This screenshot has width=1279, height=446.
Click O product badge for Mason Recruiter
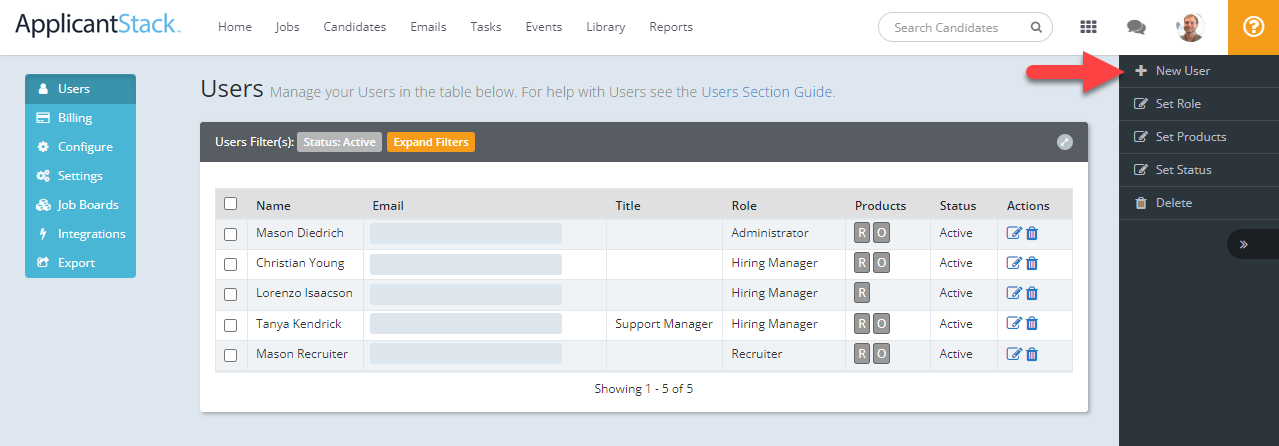[881, 354]
